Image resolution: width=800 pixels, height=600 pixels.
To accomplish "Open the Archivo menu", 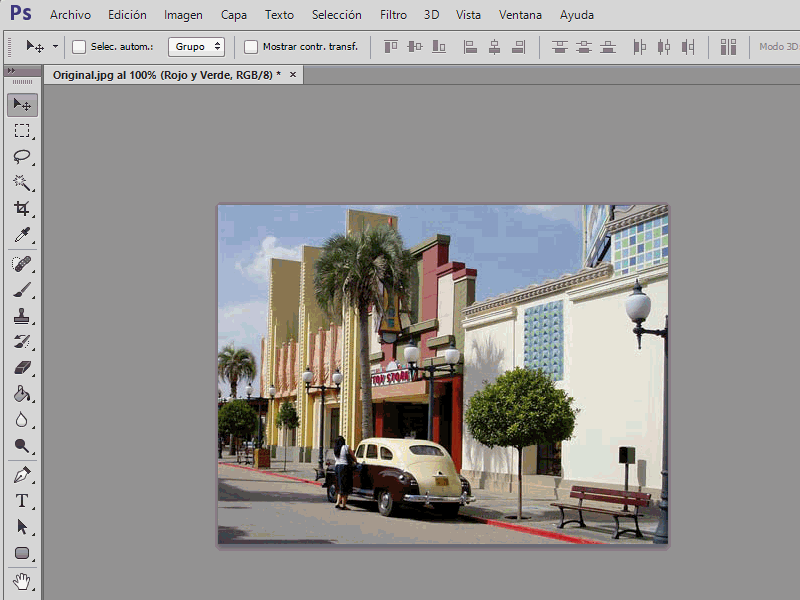I will click(x=70, y=15).
